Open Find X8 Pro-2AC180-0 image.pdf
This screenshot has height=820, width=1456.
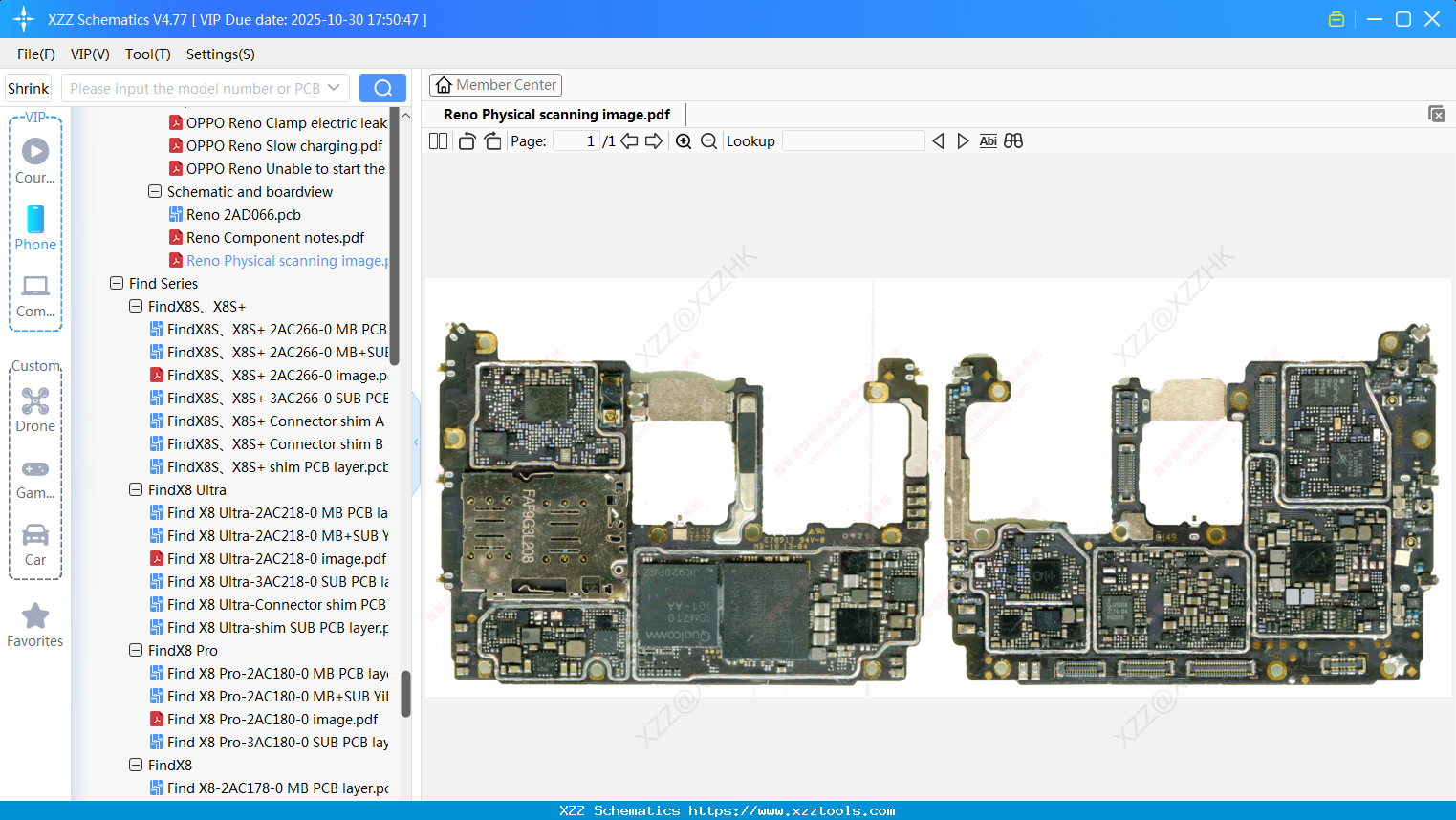[x=272, y=720]
